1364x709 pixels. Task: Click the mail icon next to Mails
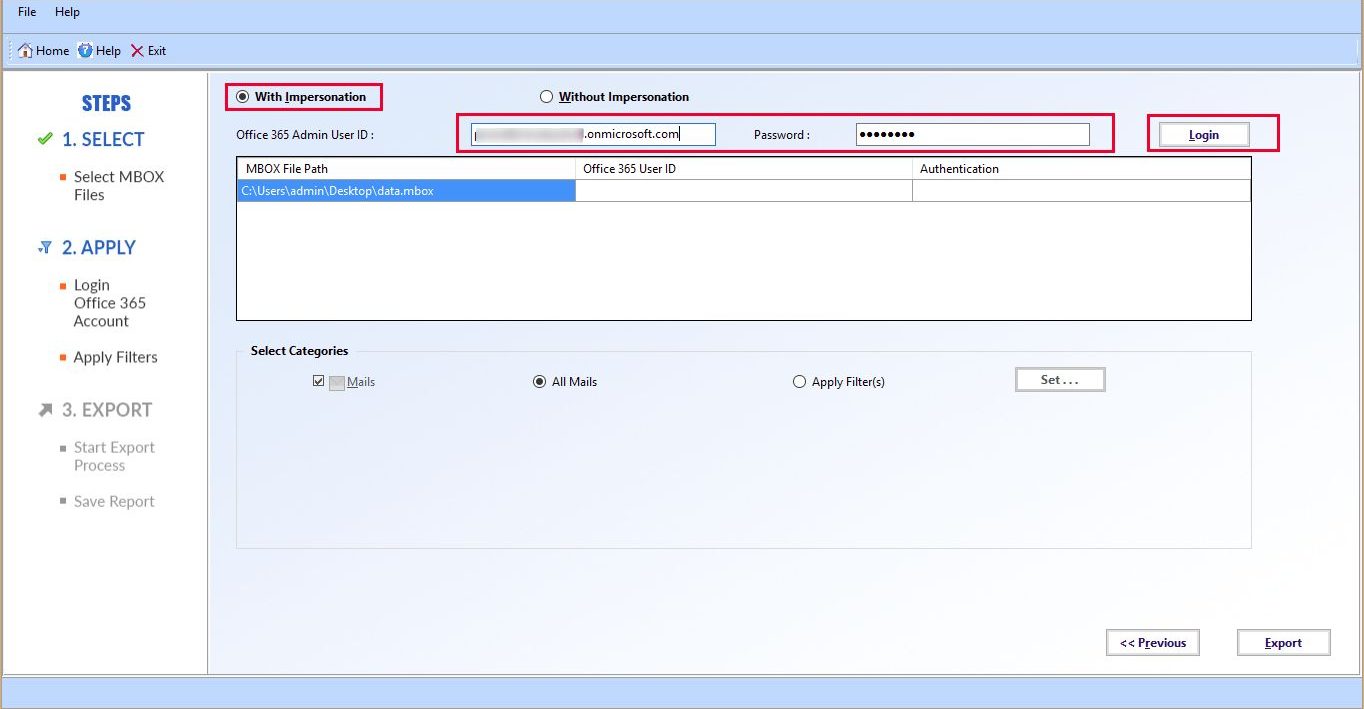(x=337, y=382)
